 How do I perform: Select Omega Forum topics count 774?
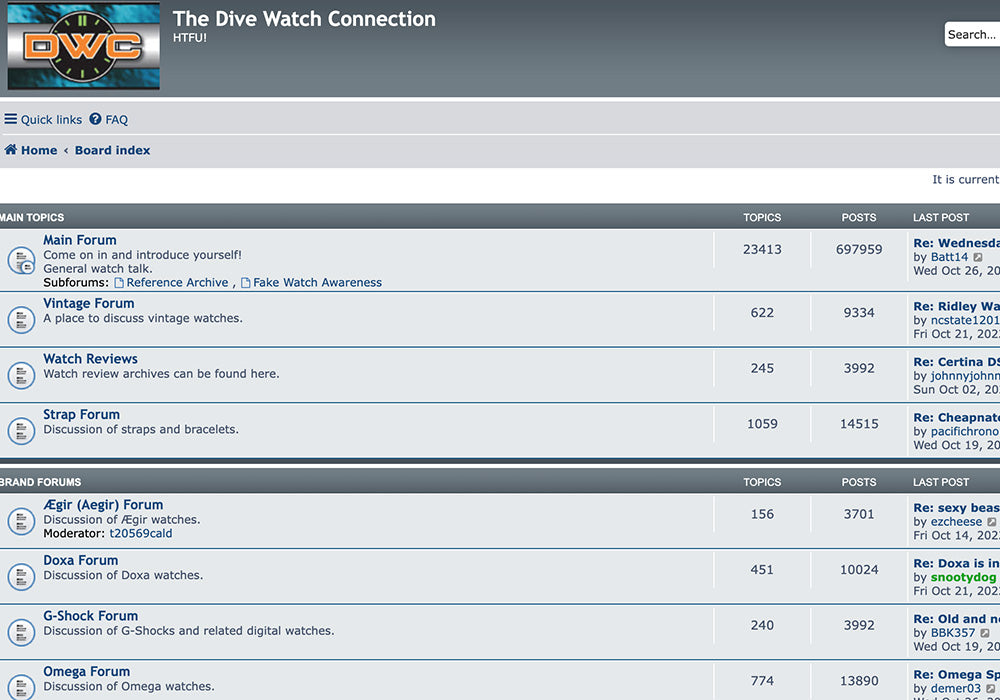click(x=762, y=680)
